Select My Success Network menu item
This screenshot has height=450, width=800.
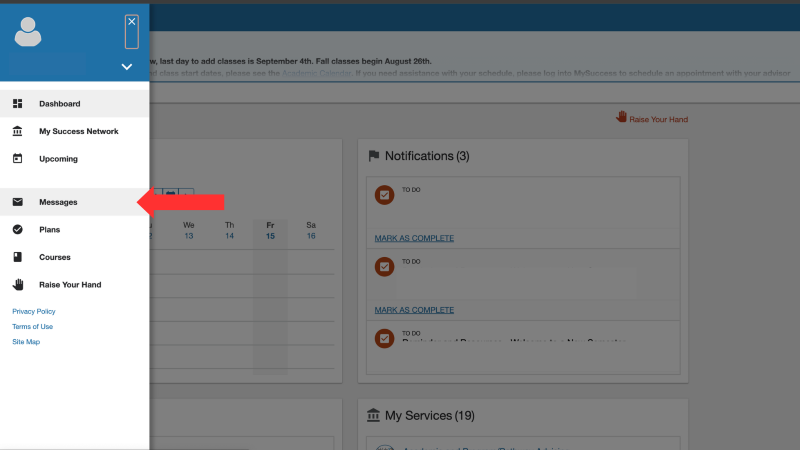coord(78,131)
